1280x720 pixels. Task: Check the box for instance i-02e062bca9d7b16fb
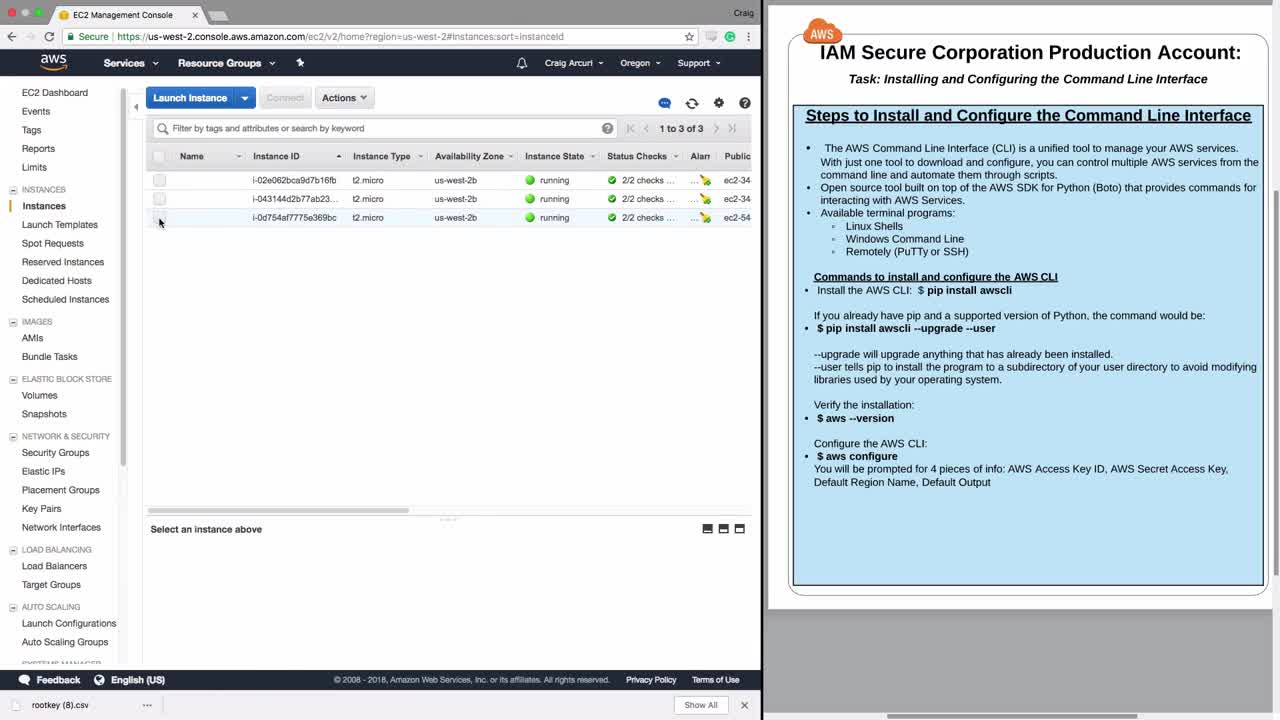click(159, 181)
